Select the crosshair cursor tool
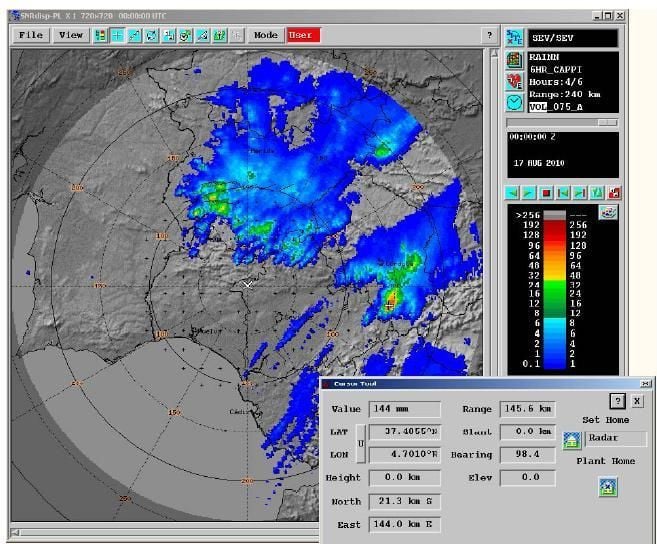Viewport: 657px width, 544px height. point(118,36)
